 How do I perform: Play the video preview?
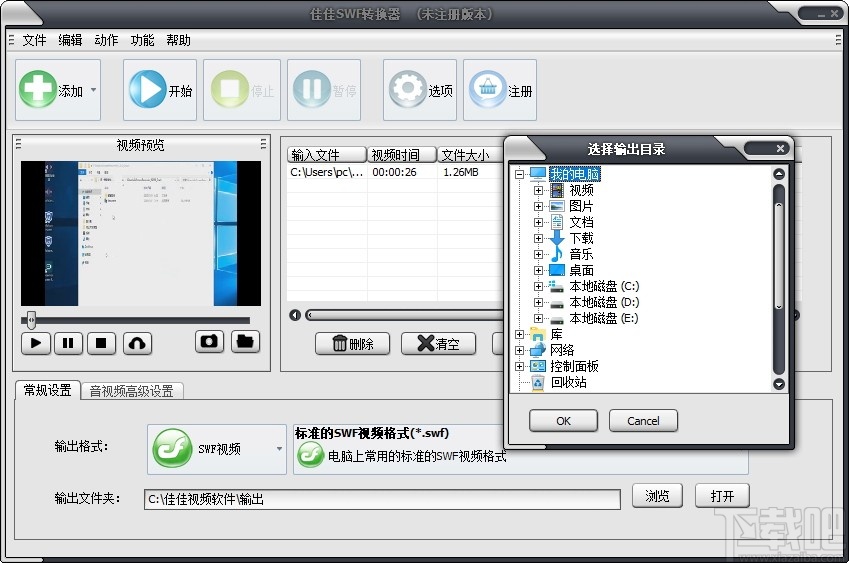tap(36, 343)
